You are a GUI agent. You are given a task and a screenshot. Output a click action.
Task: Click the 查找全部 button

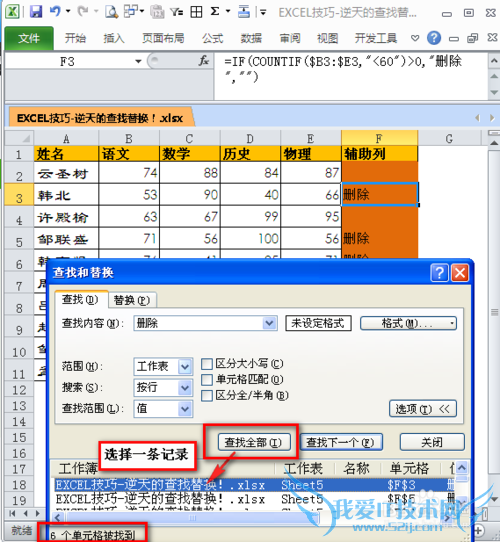pyautogui.click(x=253, y=442)
